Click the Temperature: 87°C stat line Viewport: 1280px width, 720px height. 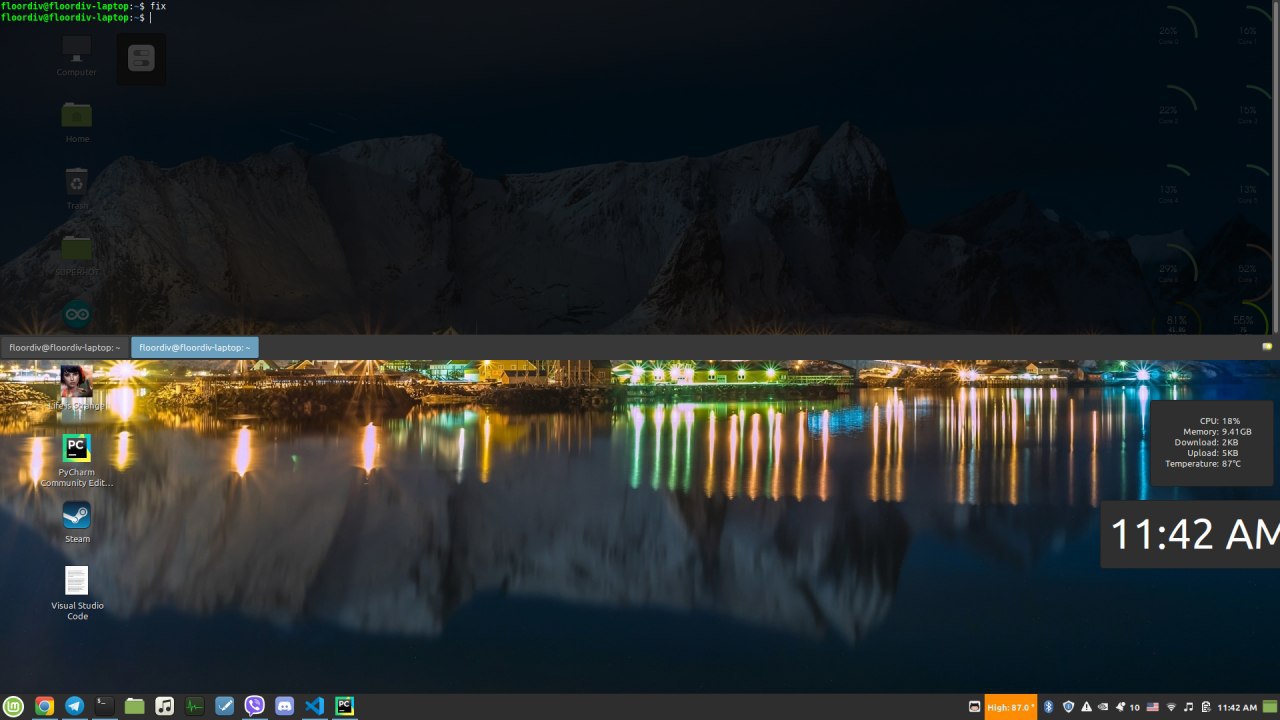(x=1203, y=464)
